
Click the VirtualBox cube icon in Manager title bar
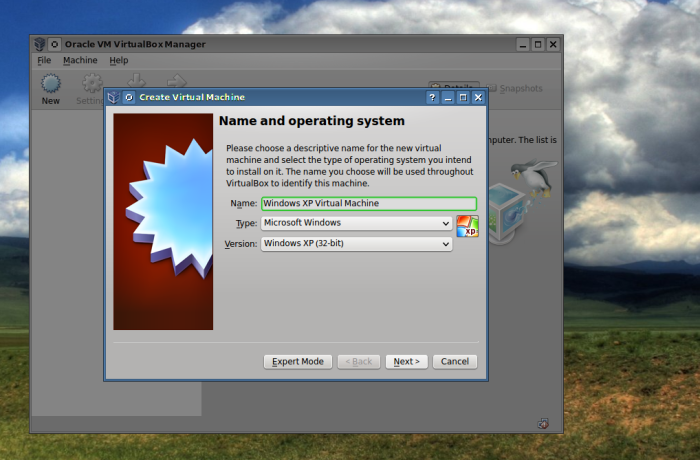40,44
